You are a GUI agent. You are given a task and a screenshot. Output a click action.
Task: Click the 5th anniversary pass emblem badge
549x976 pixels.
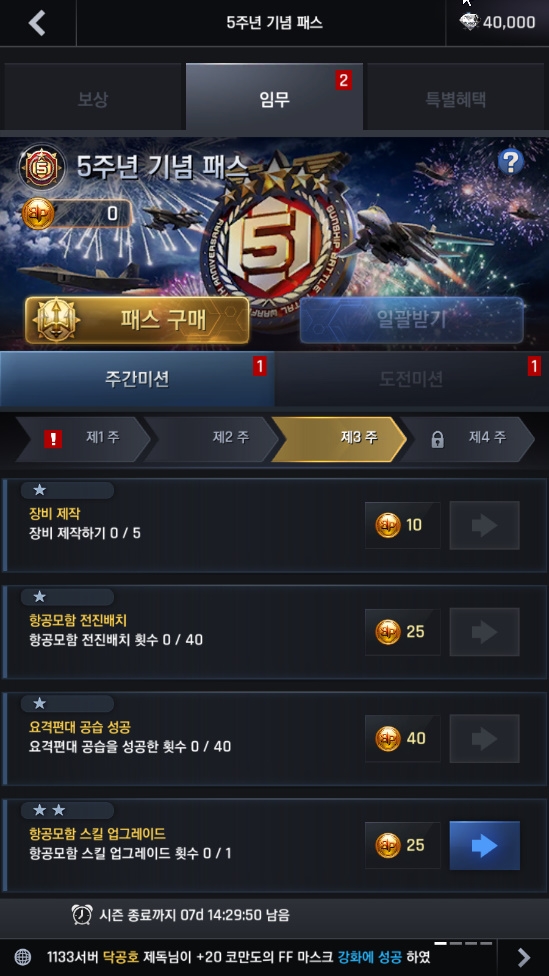click(x=42, y=166)
